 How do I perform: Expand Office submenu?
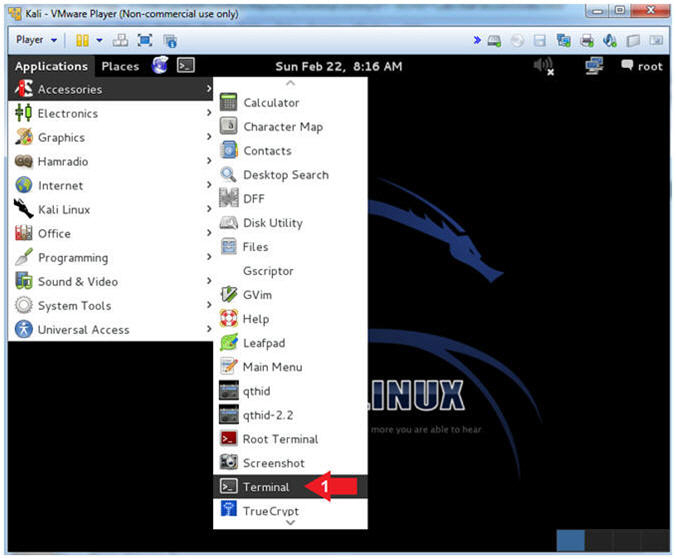pos(111,234)
